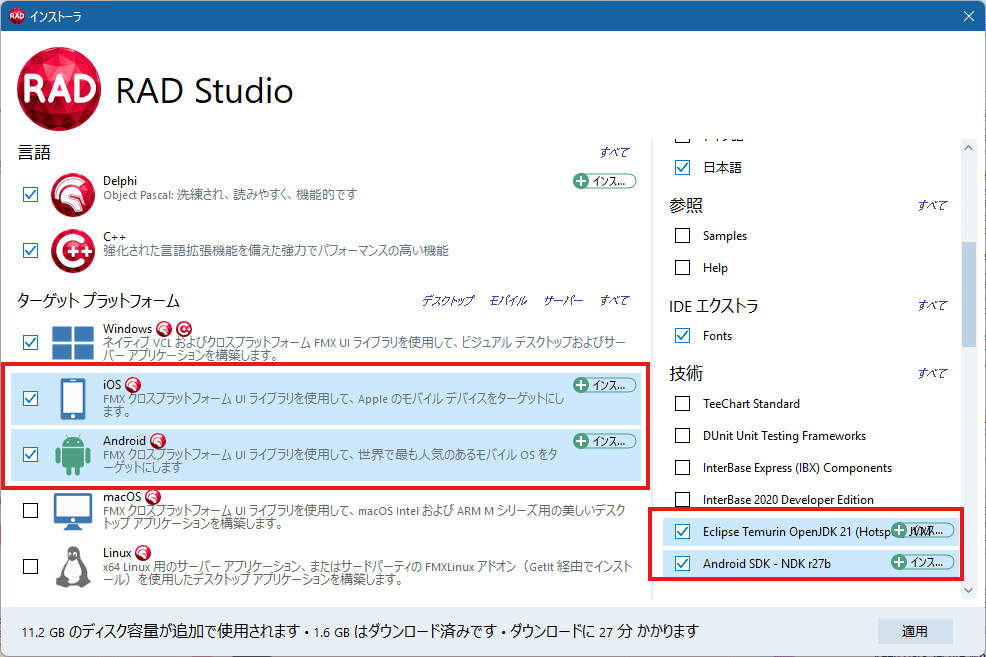The image size is (986, 657).
Task: Check the Samples checkbox
Action: pyautogui.click(x=682, y=236)
